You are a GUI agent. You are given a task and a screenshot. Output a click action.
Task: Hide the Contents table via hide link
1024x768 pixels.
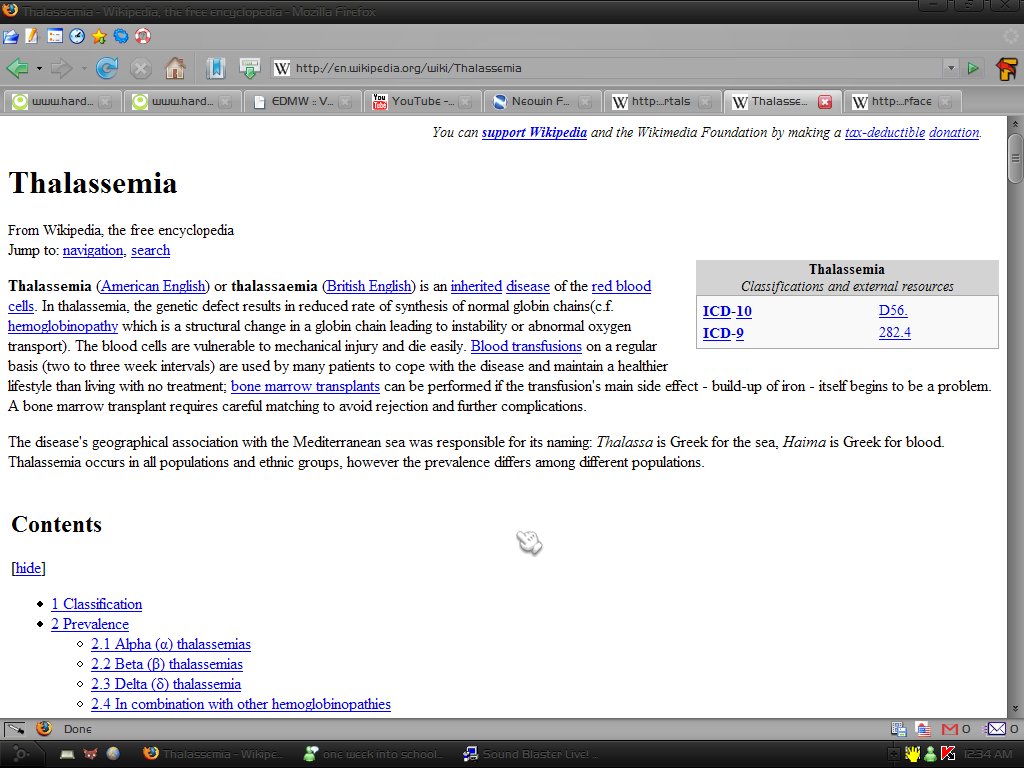coord(28,568)
